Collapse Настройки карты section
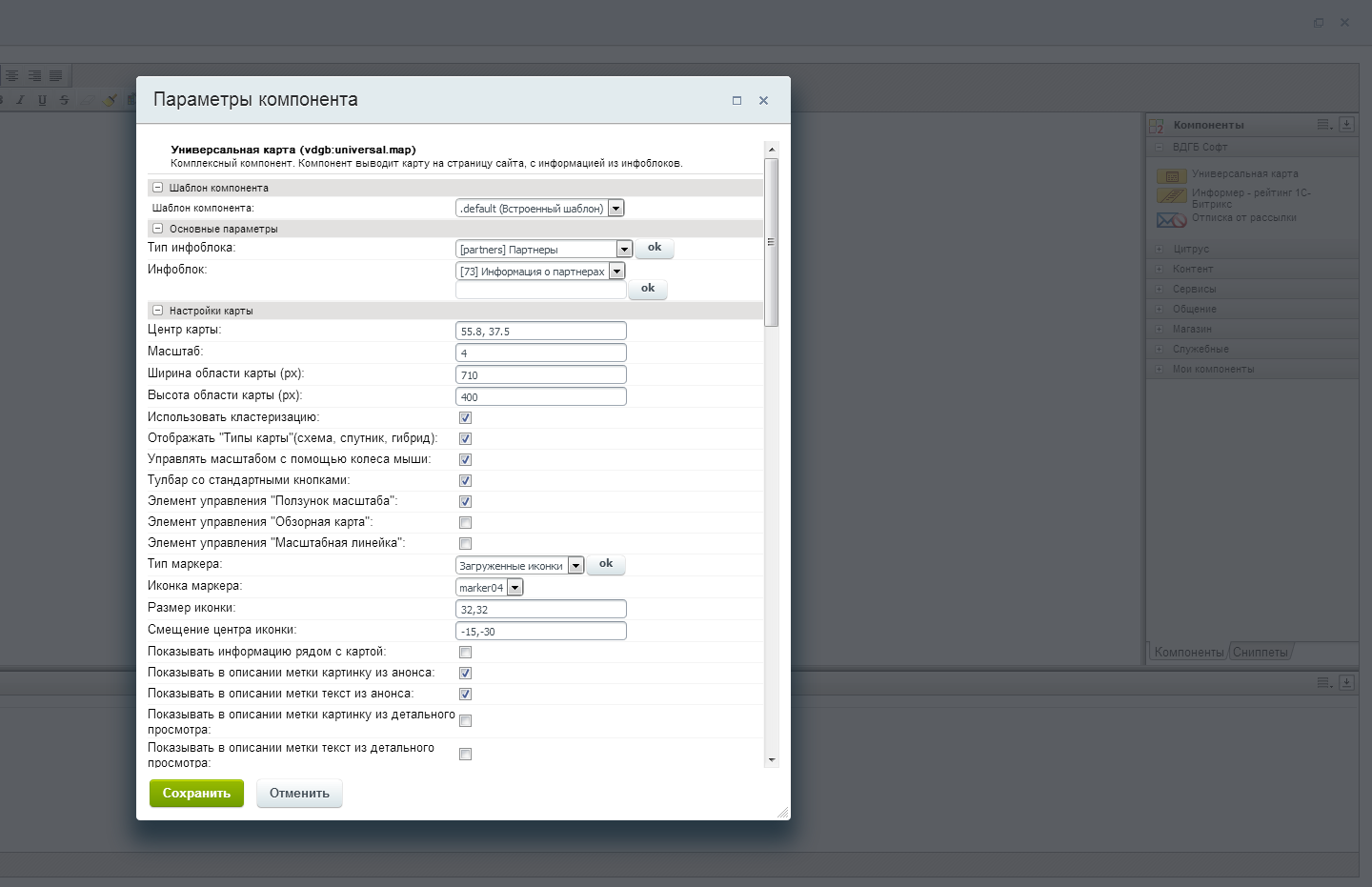Image resolution: width=1372 pixels, height=887 pixels. click(158, 311)
